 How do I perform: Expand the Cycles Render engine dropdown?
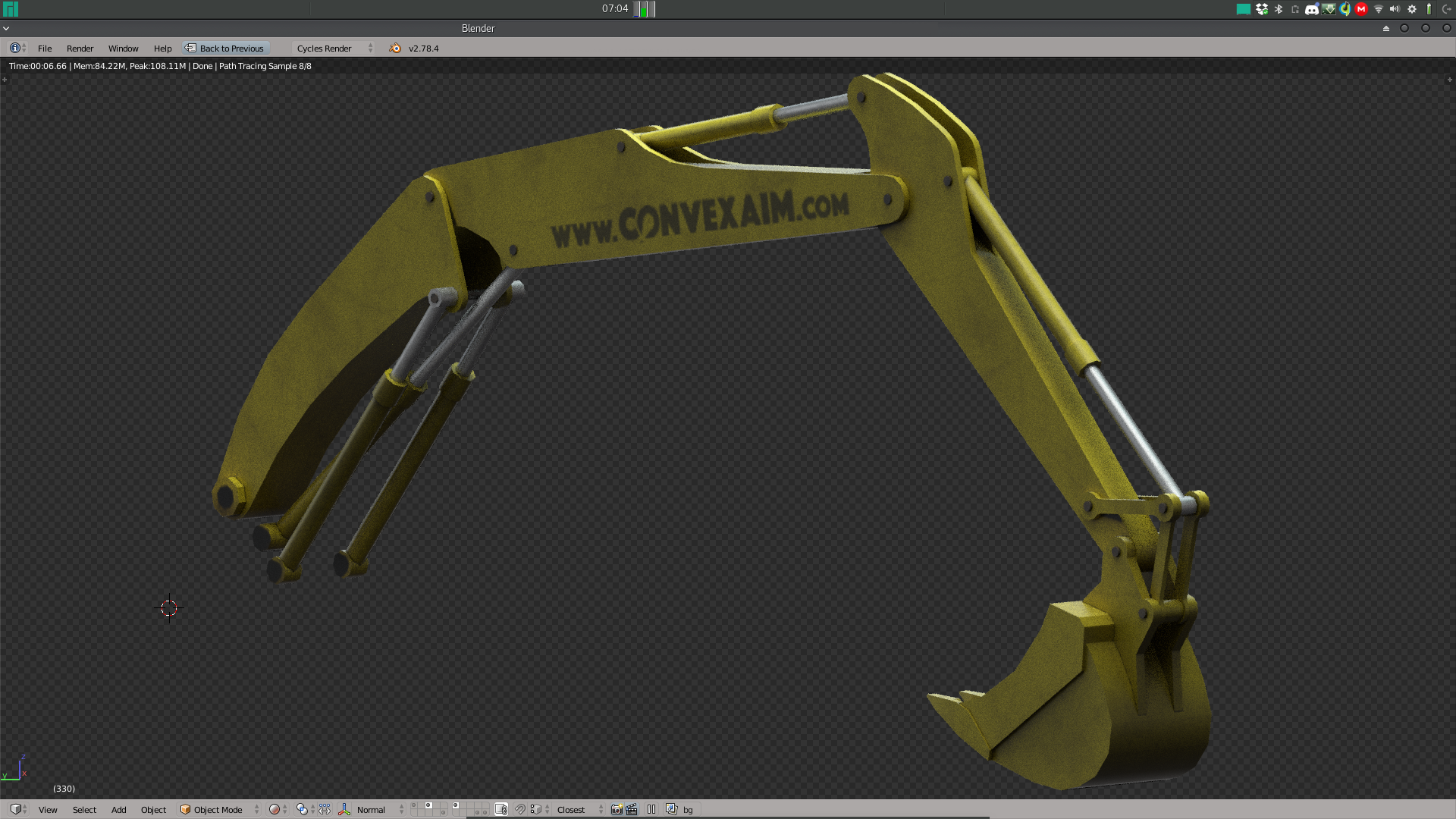pos(334,48)
